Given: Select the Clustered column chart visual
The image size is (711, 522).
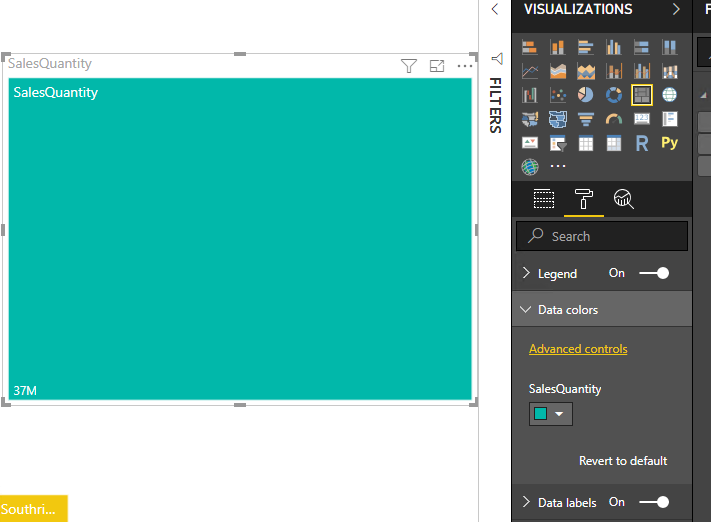Looking at the screenshot, I should pos(614,47).
